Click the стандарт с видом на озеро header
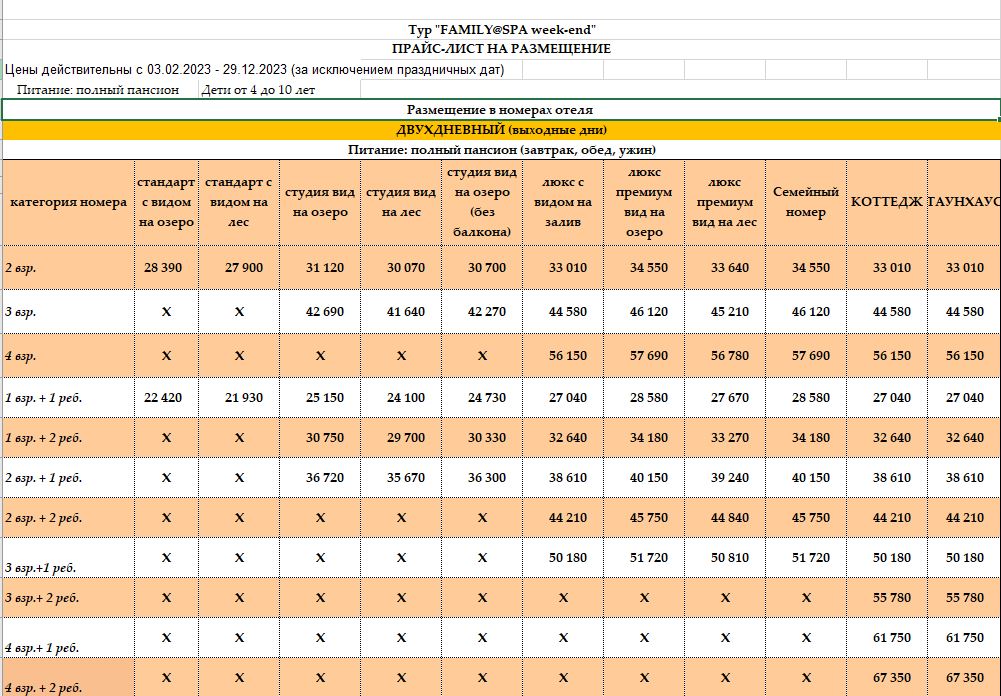The image size is (1001, 696). click(166, 202)
